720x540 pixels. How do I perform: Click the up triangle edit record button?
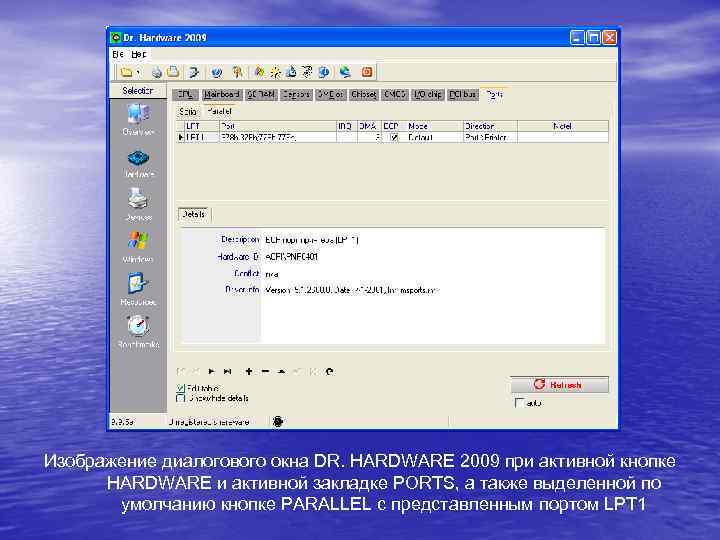coord(281,371)
